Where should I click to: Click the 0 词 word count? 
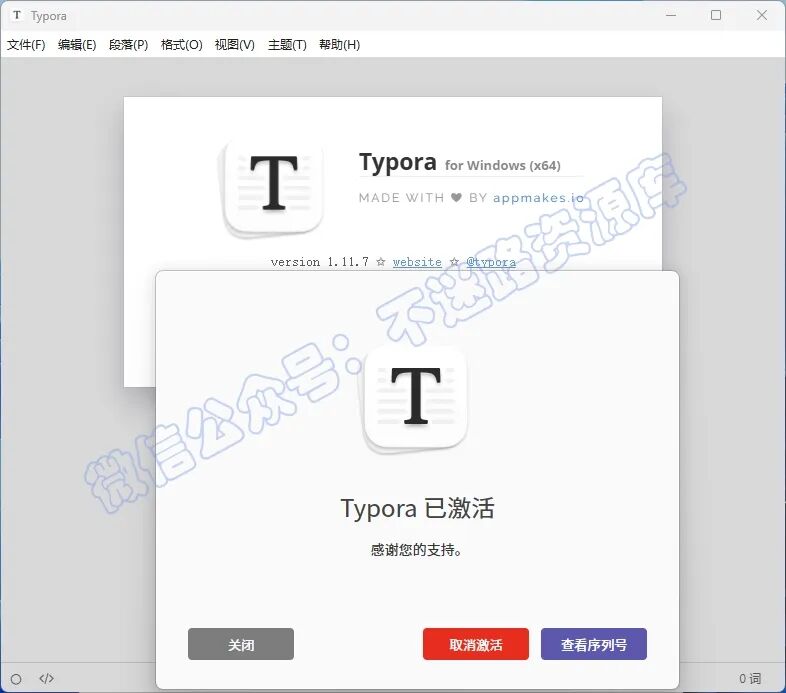tap(750, 678)
